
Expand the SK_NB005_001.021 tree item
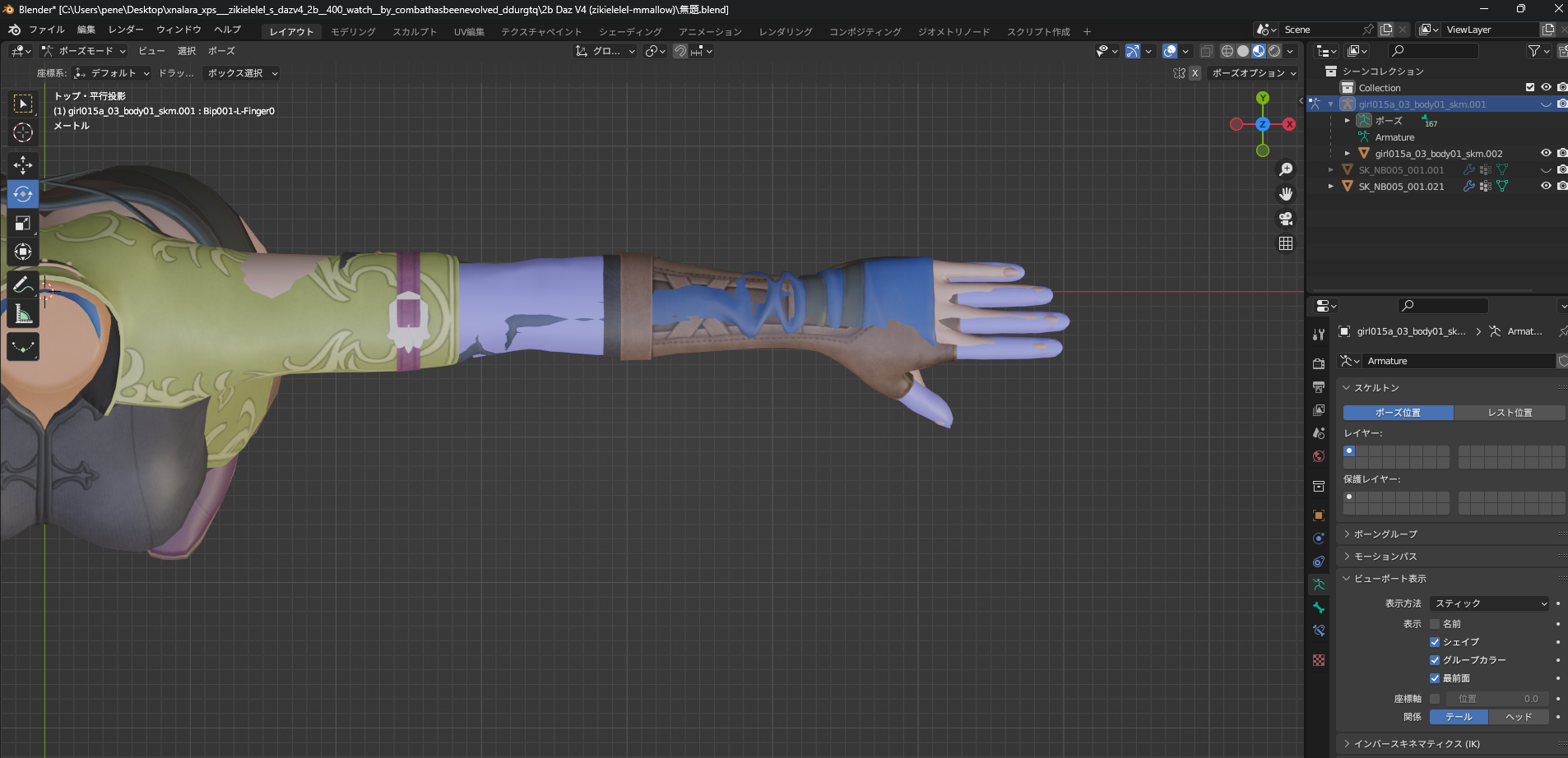click(1331, 187)
